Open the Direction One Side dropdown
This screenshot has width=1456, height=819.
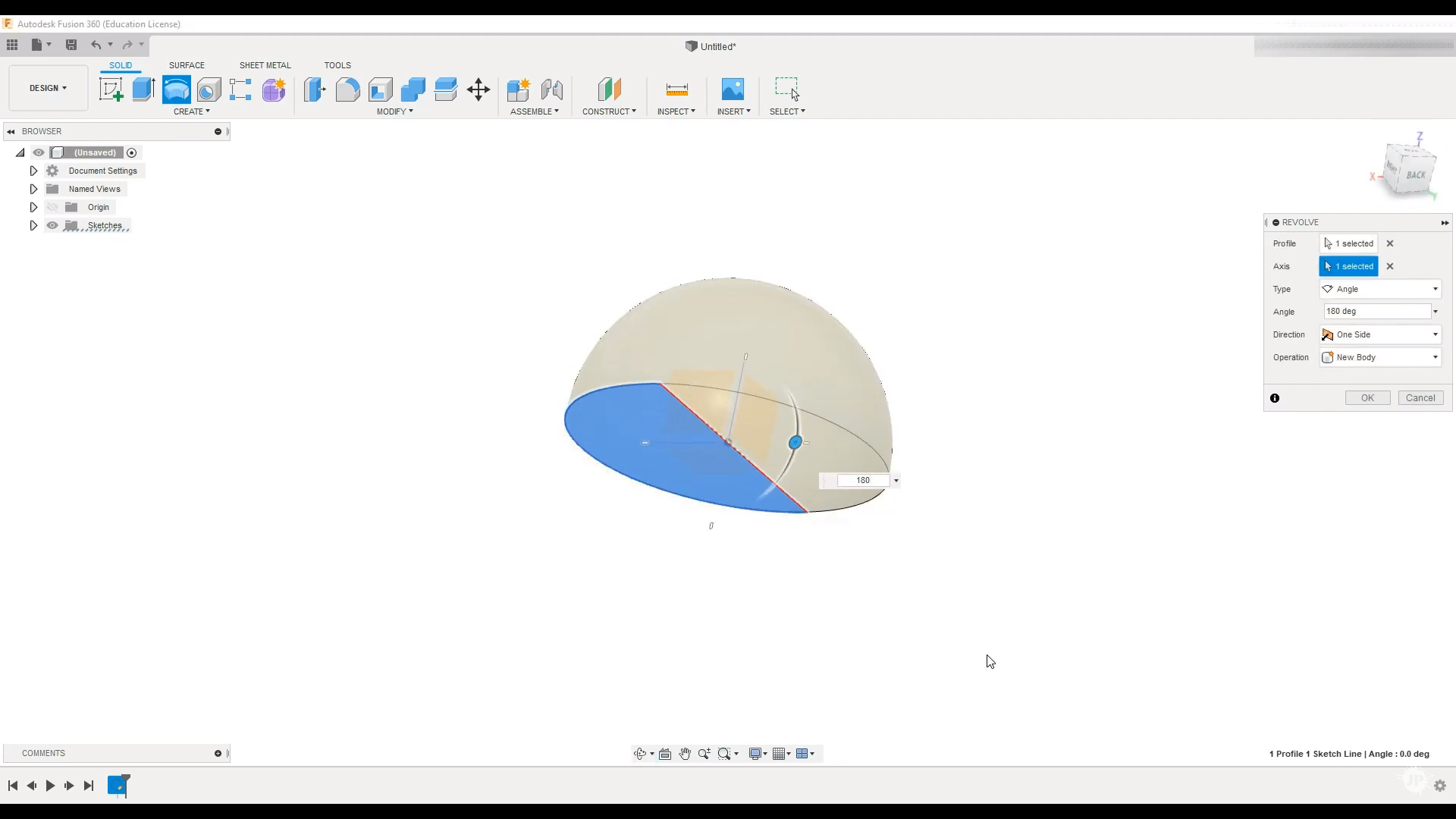(x=1380, y=334)
